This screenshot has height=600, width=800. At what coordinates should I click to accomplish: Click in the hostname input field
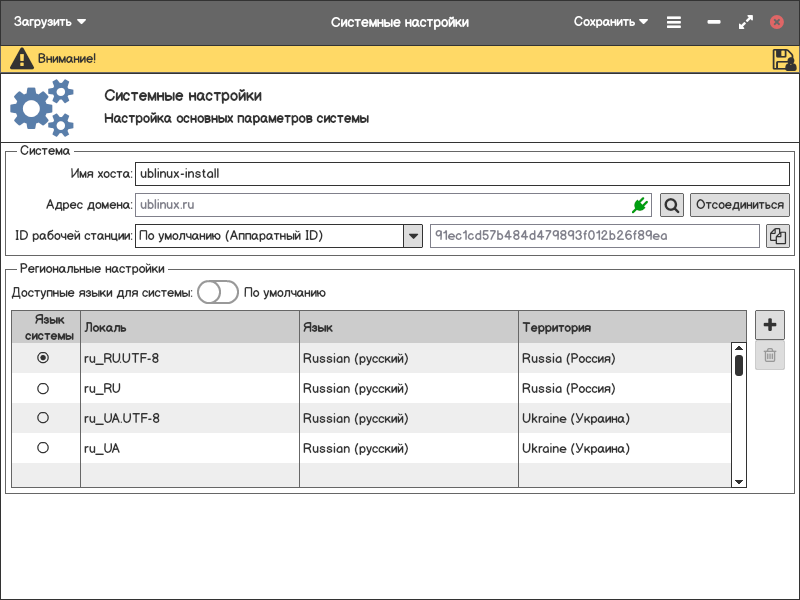pyautogui.click(x=460, y=173)
